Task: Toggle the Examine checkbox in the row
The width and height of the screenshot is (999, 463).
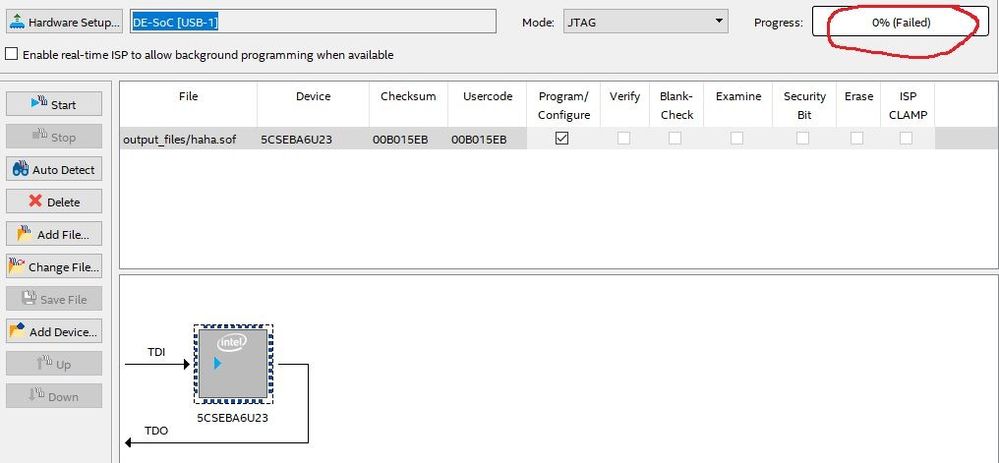Action: pos(737,139)
